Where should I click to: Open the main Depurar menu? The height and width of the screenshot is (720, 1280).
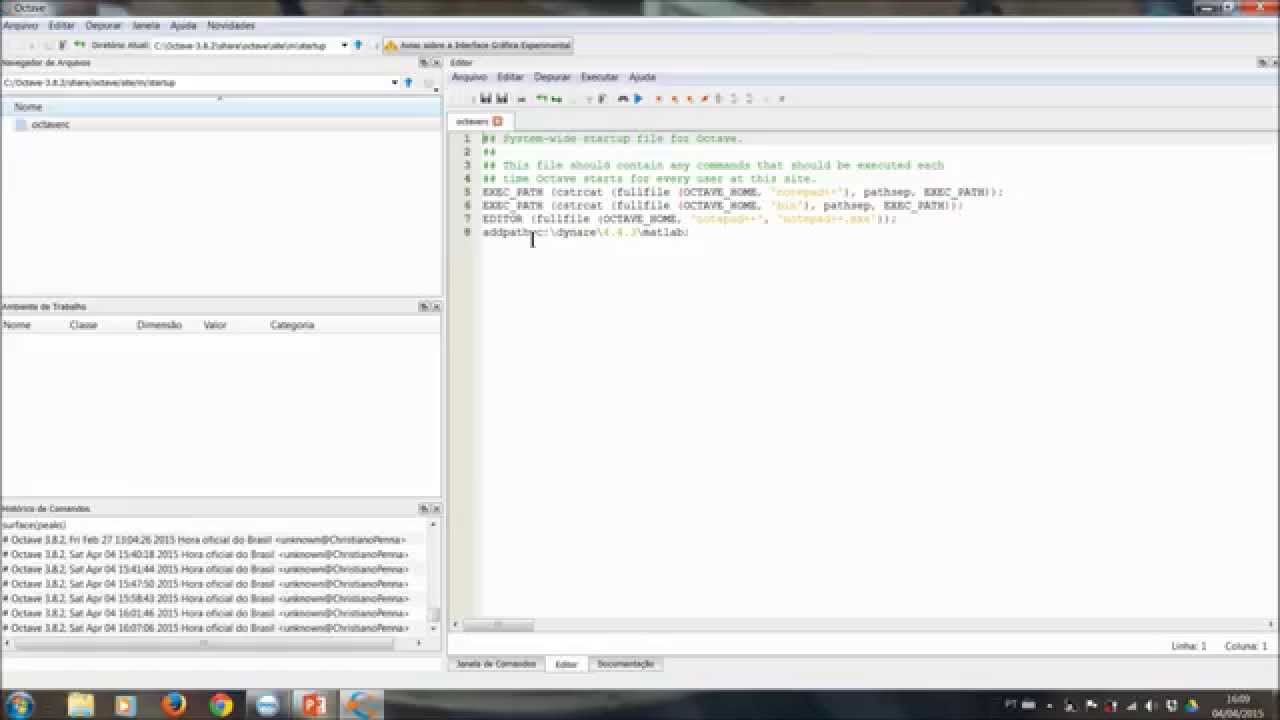(x=103, y=25)
